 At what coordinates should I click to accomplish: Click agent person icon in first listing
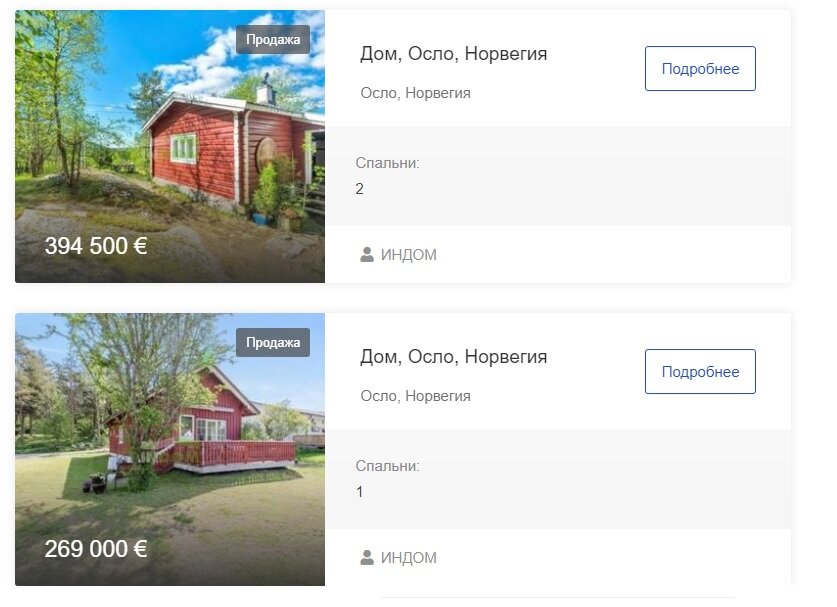(367, 255)
